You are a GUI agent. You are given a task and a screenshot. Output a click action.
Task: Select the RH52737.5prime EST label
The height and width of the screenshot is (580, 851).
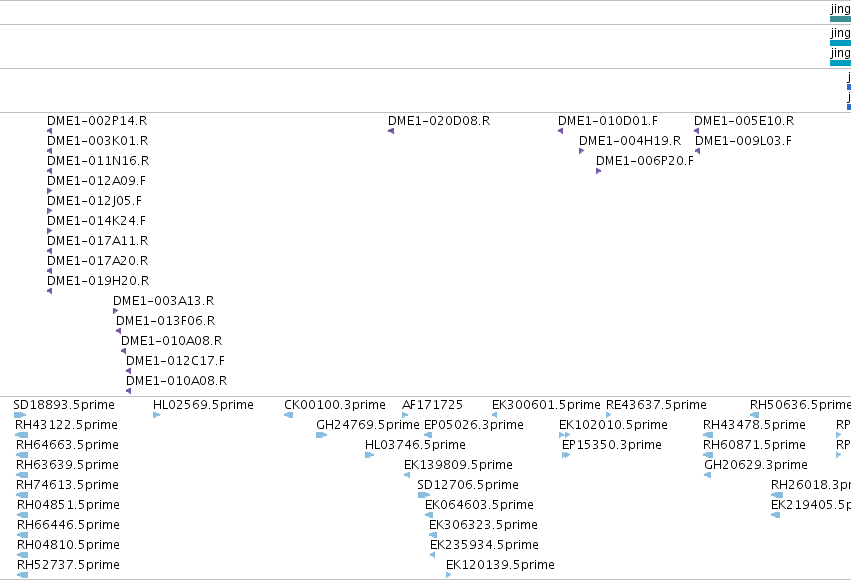point(68,565)
